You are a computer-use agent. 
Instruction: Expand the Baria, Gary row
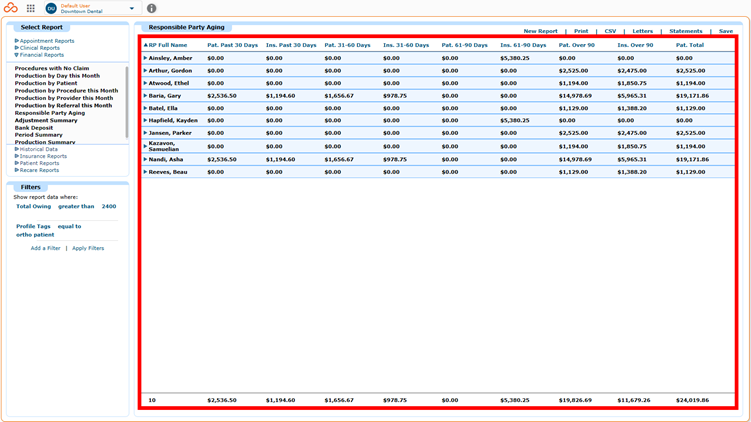click(145, 96)
